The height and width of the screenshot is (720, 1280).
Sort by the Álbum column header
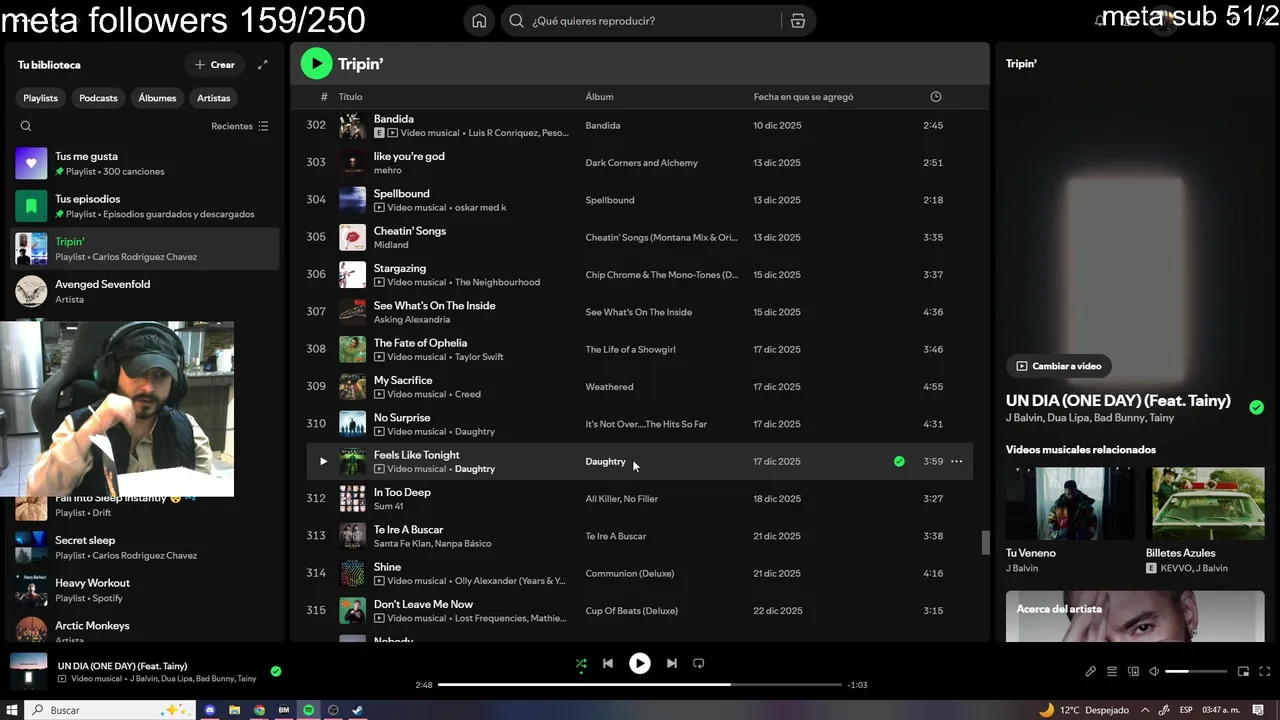(x=599, y=97)
